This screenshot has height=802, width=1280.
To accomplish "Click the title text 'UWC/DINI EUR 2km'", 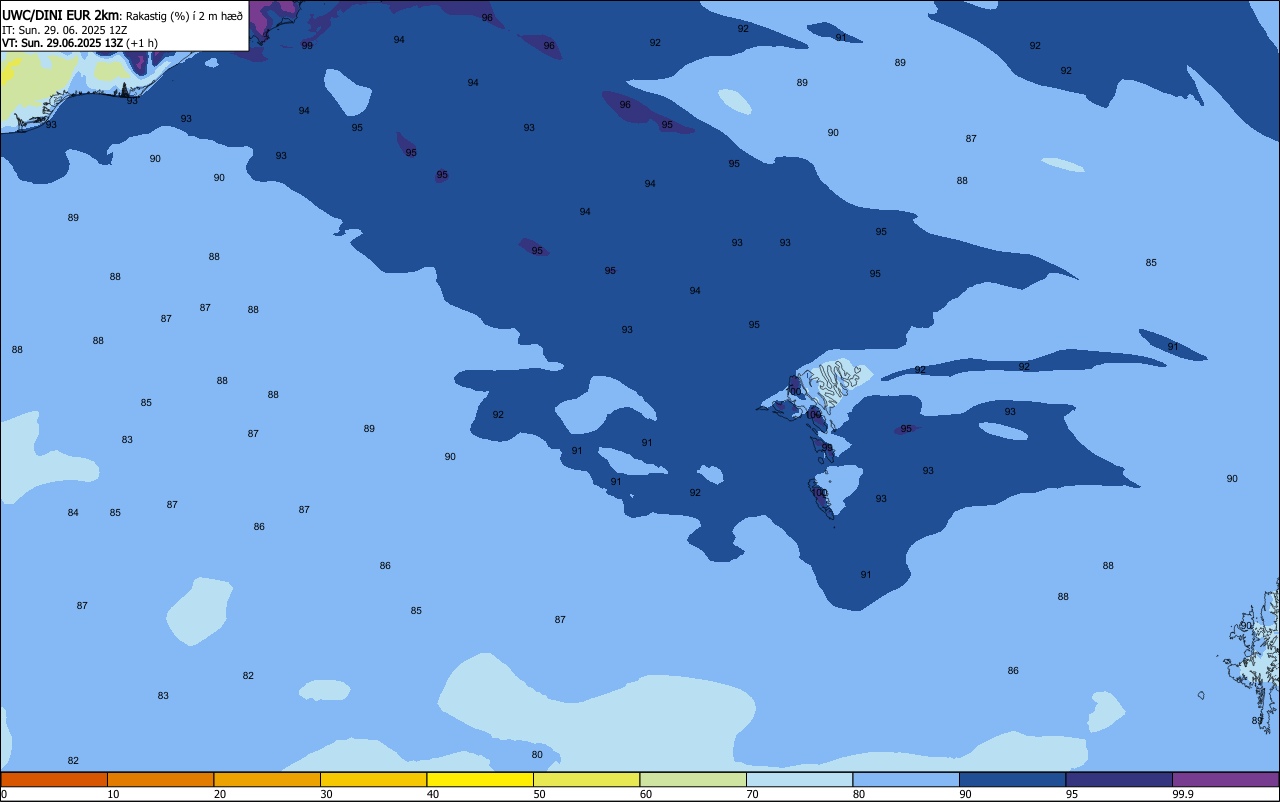I will click(x=60, y=15).
